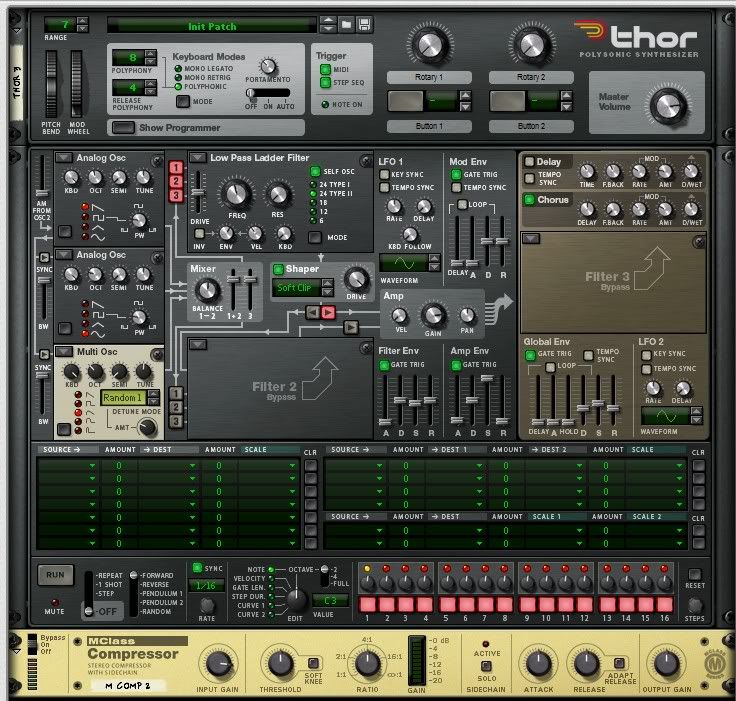Image resolution: width=736 pixels, height=701 pixels.
Task: Adjust the Amp GAIN knob
Action: pyautogui.click(x=433, y=315)
